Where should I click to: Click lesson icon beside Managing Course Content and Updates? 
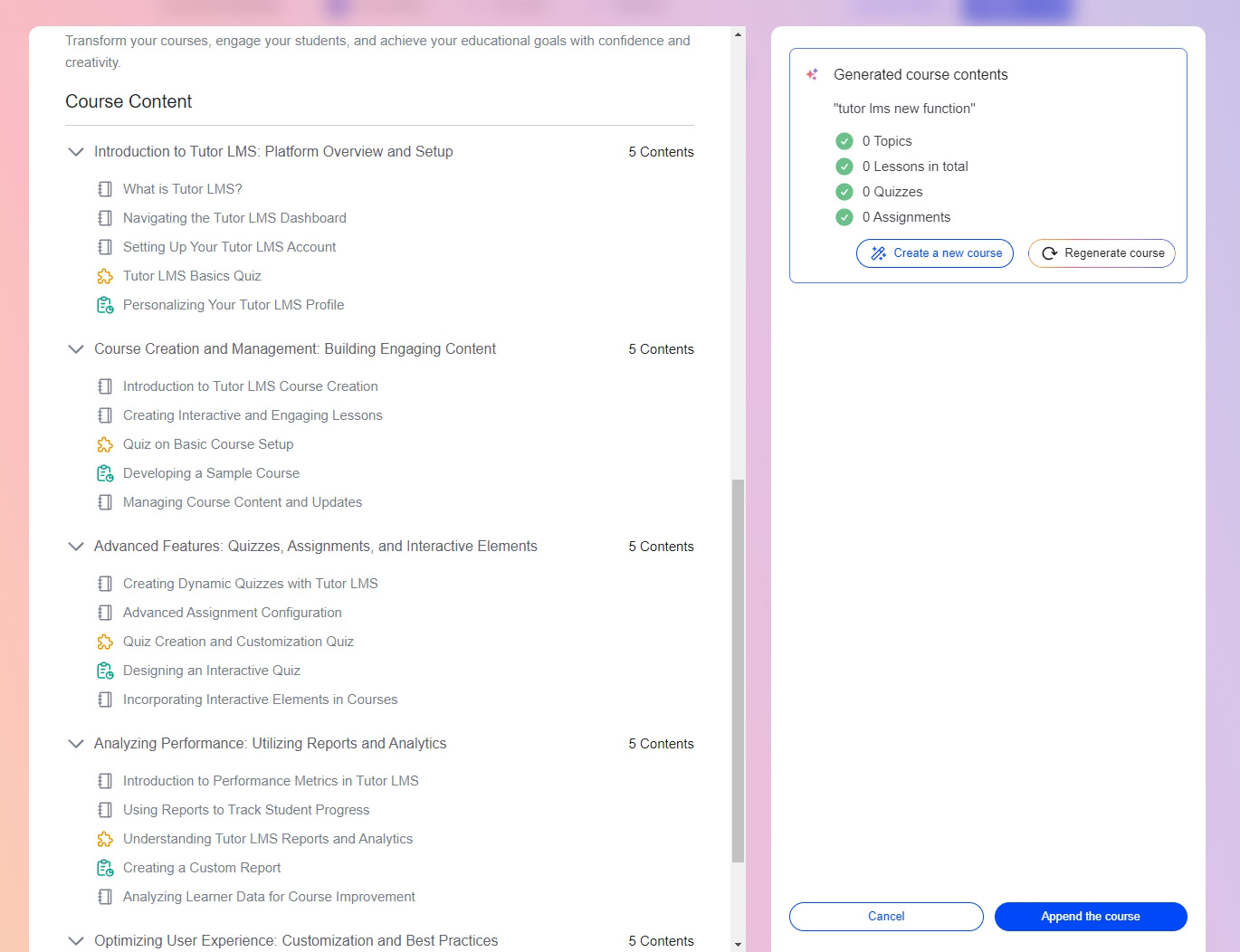pyautogui.click(x=105, y=502)
